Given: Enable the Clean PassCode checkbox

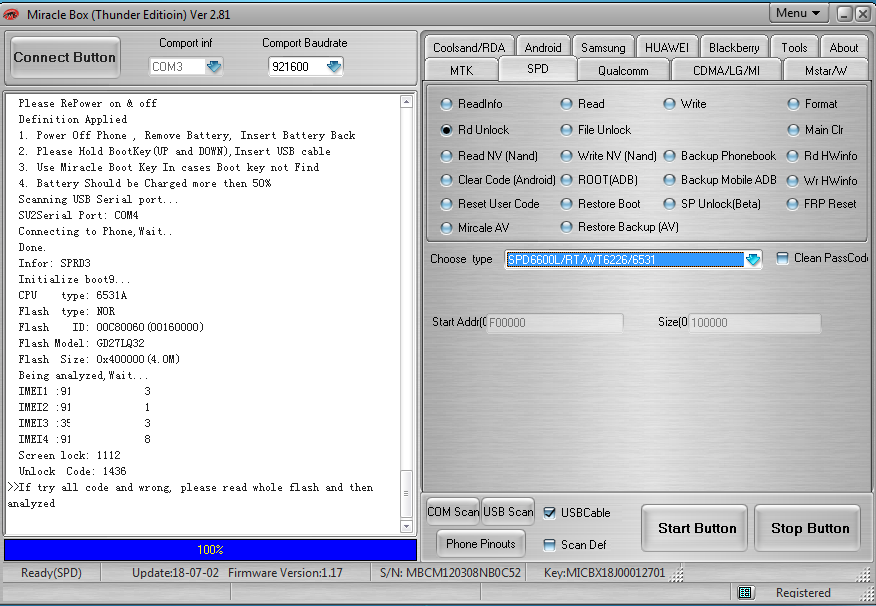Looking at the screenshot, I should pyautogui.click(x=783, y=258).
